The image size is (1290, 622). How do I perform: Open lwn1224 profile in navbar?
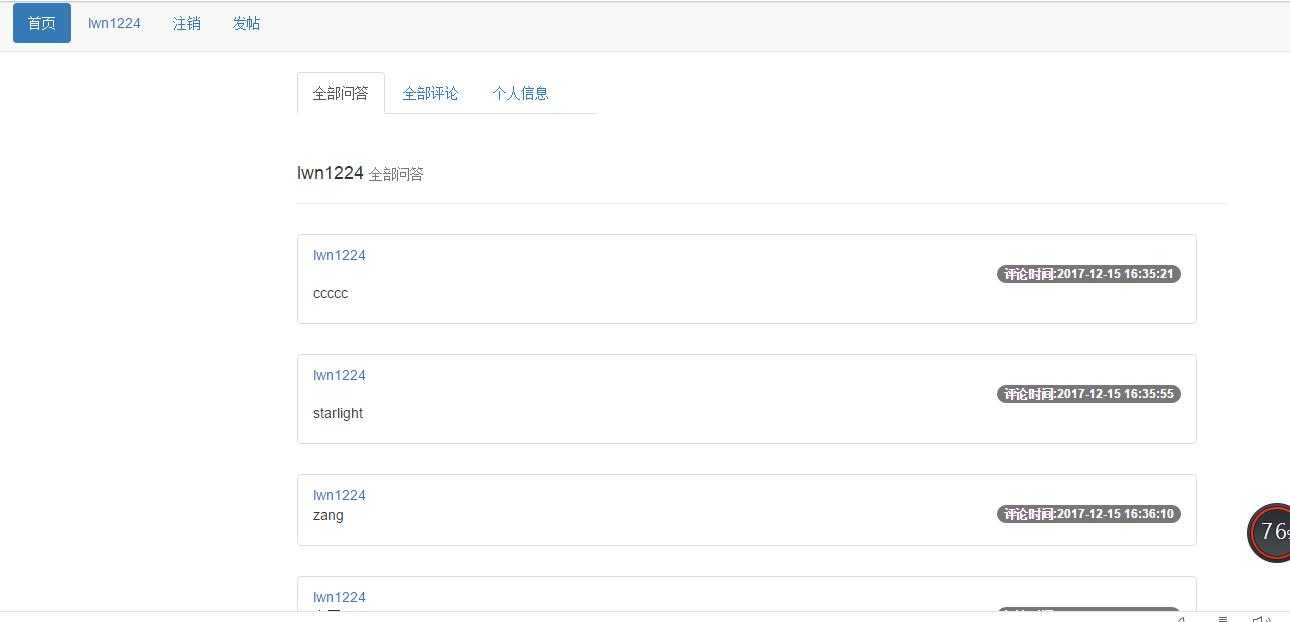(114, 23)
